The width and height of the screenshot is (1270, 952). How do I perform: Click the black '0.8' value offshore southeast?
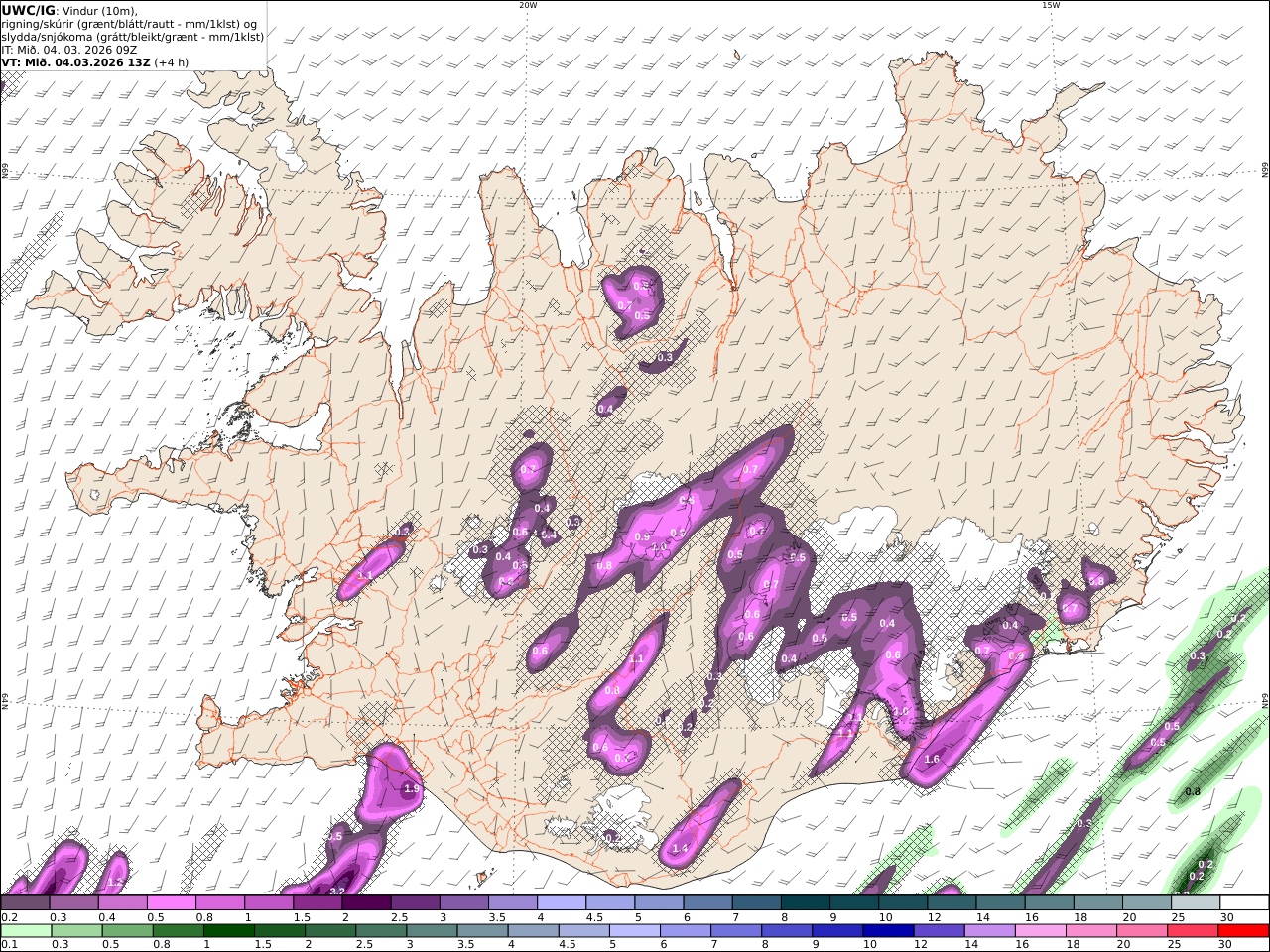pyautogui.click(x=1193, y=791)
